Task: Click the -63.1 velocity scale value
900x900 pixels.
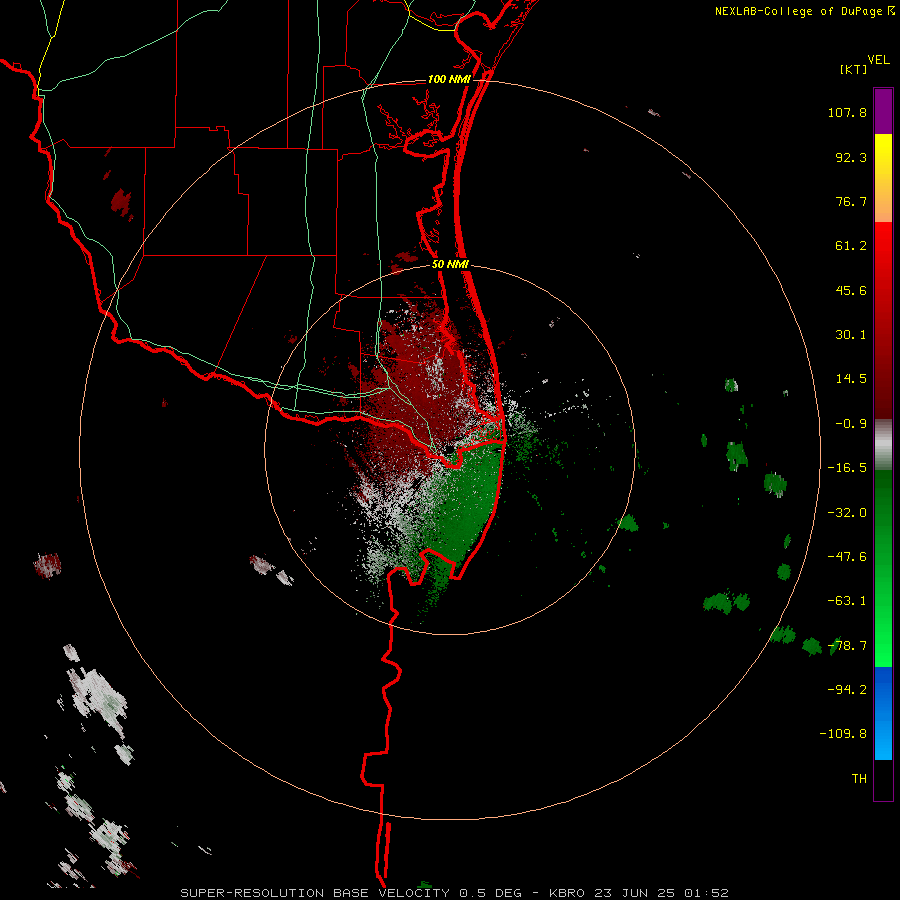Action: 847,601
